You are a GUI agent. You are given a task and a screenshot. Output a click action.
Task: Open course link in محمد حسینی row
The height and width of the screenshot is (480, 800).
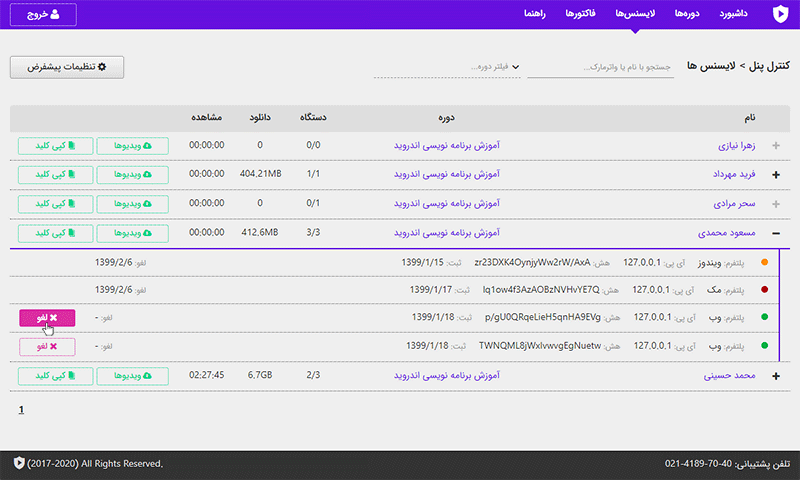[x=446, y=375]
